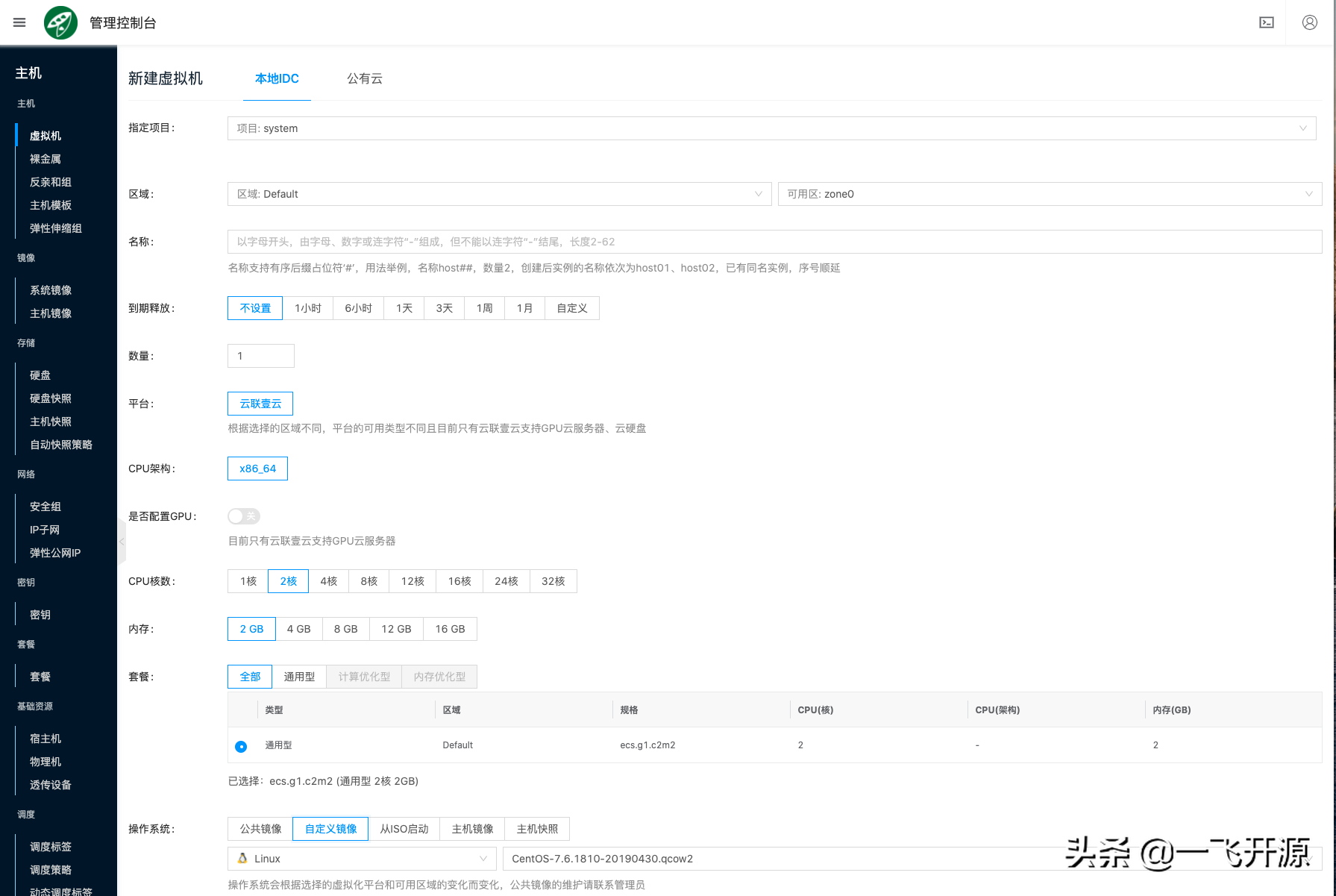Viewport: 1336px width, 896px height.
Task: Open the CentOS-7.6 image dropdown
Action: tap(912, 859)
